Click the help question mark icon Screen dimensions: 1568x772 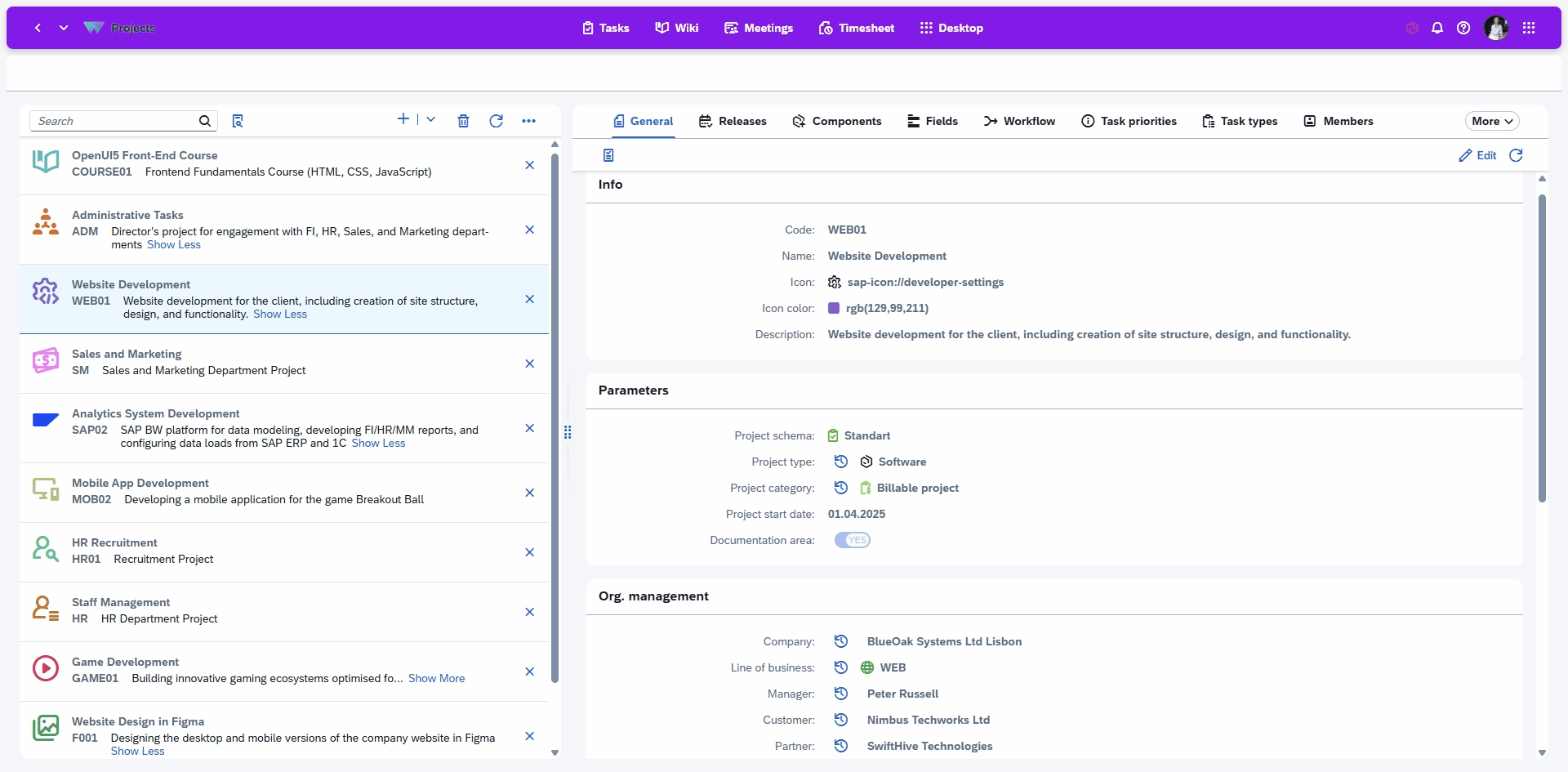point(1463,28)
